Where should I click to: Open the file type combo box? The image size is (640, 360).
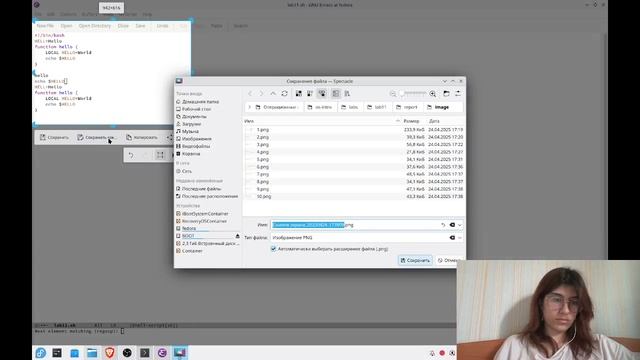[x=367, y=238]
